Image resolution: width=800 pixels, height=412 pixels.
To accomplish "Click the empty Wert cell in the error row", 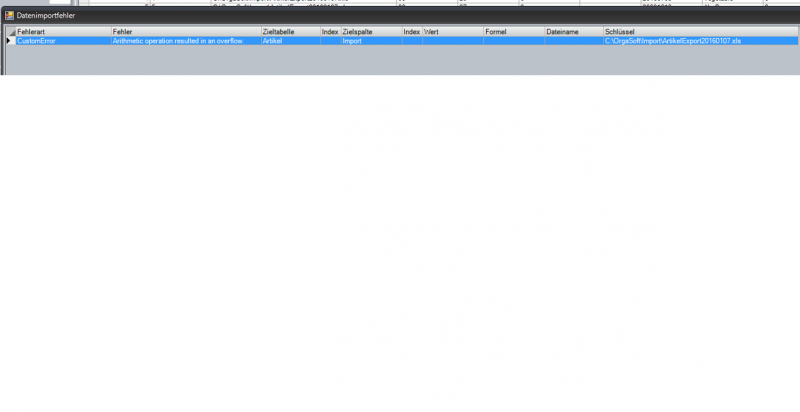I will click(452, 41).
